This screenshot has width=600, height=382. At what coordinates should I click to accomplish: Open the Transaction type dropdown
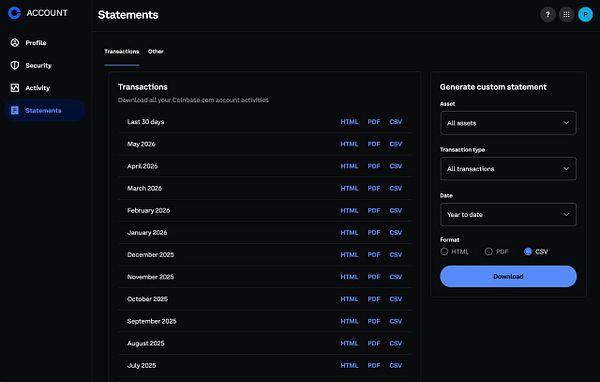[x=508, y=169]
